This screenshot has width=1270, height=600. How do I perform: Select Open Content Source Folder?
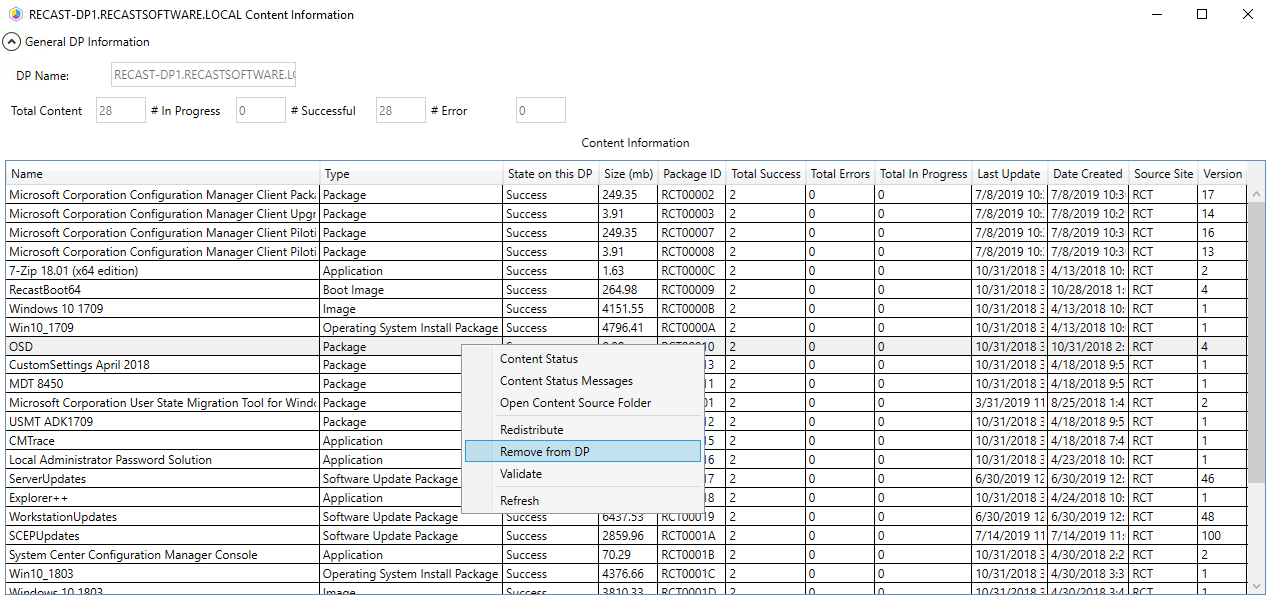583,403
